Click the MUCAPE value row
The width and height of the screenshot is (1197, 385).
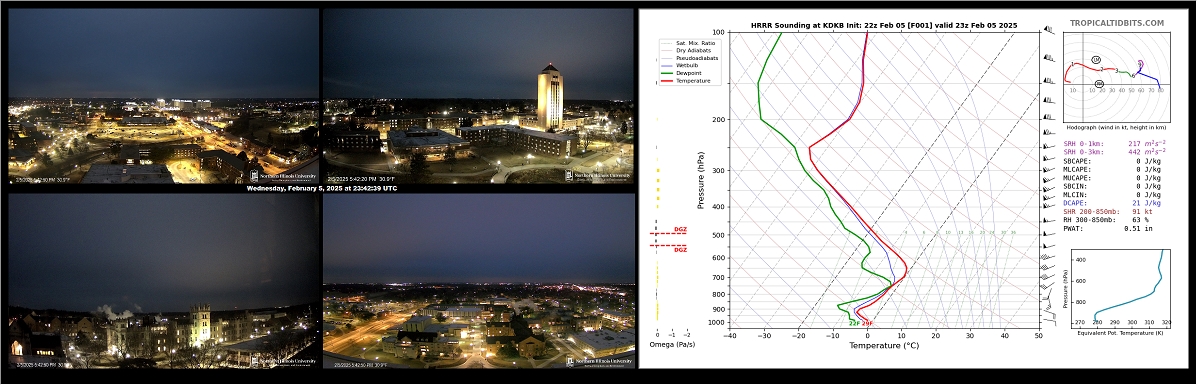coord(1112,178)
